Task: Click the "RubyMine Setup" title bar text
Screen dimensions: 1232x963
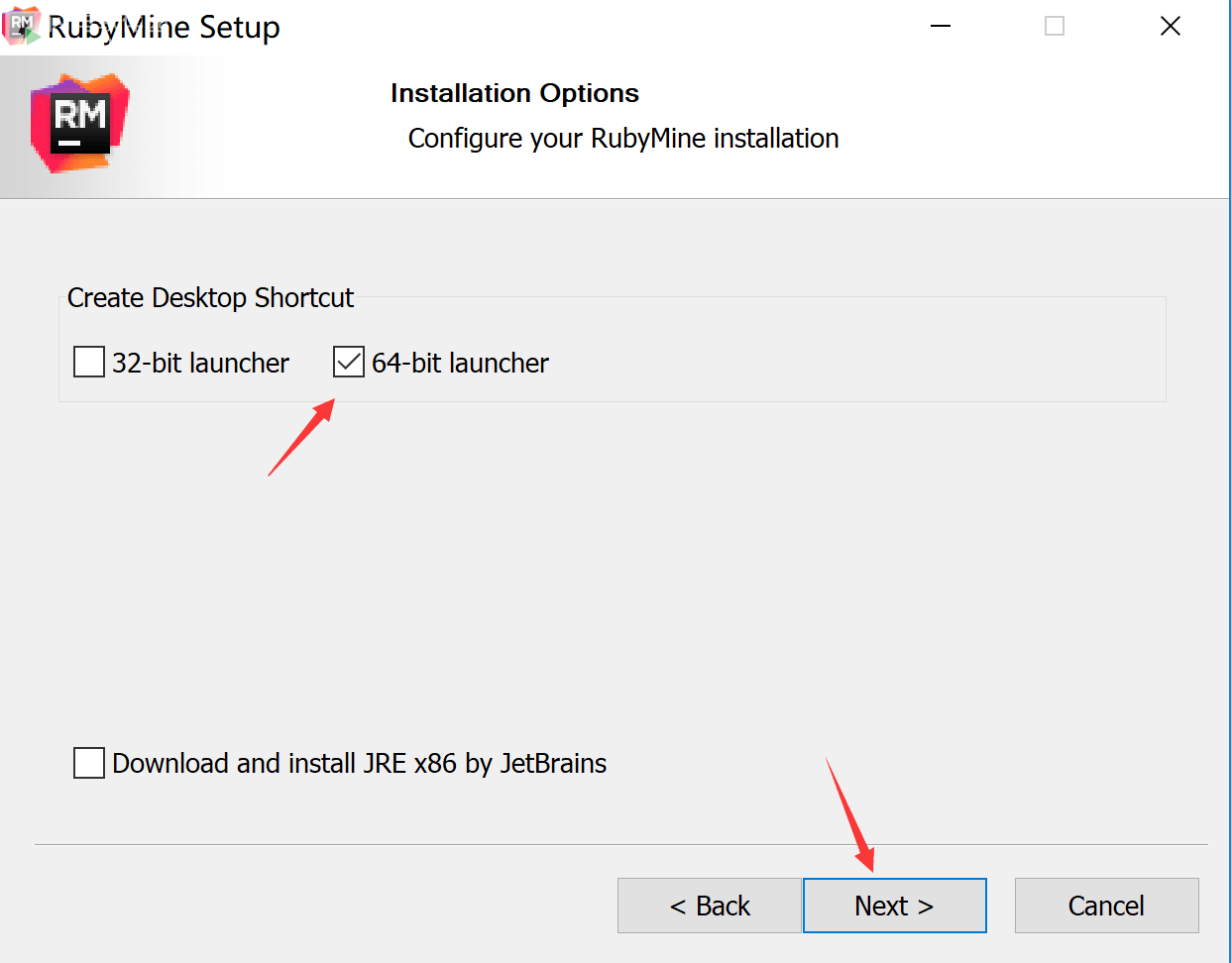Action: click(164, 28)
